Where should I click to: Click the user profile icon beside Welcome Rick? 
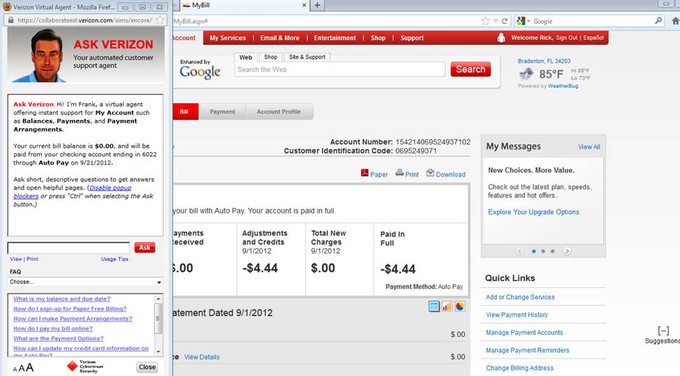click(x=501, y=38)
